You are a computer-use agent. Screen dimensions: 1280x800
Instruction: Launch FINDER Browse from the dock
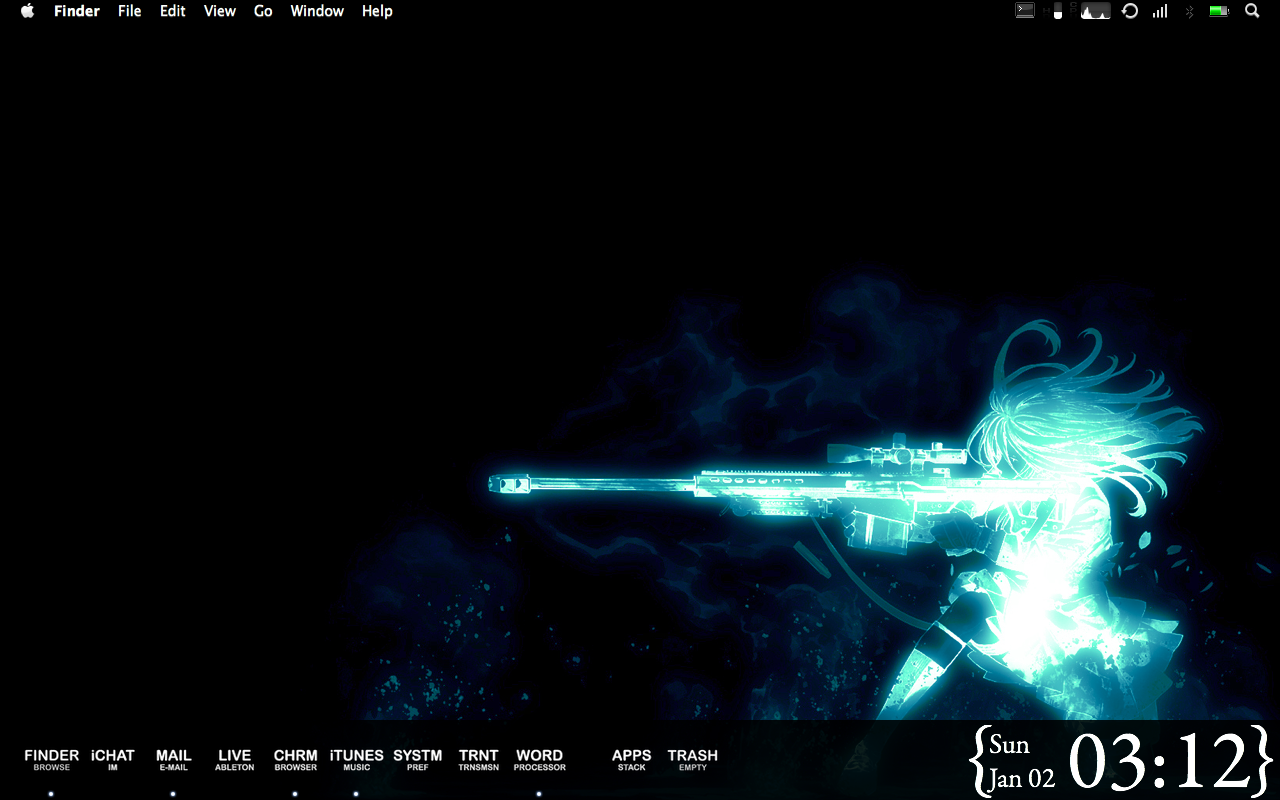pyautogui.click(x=52, y=760)
